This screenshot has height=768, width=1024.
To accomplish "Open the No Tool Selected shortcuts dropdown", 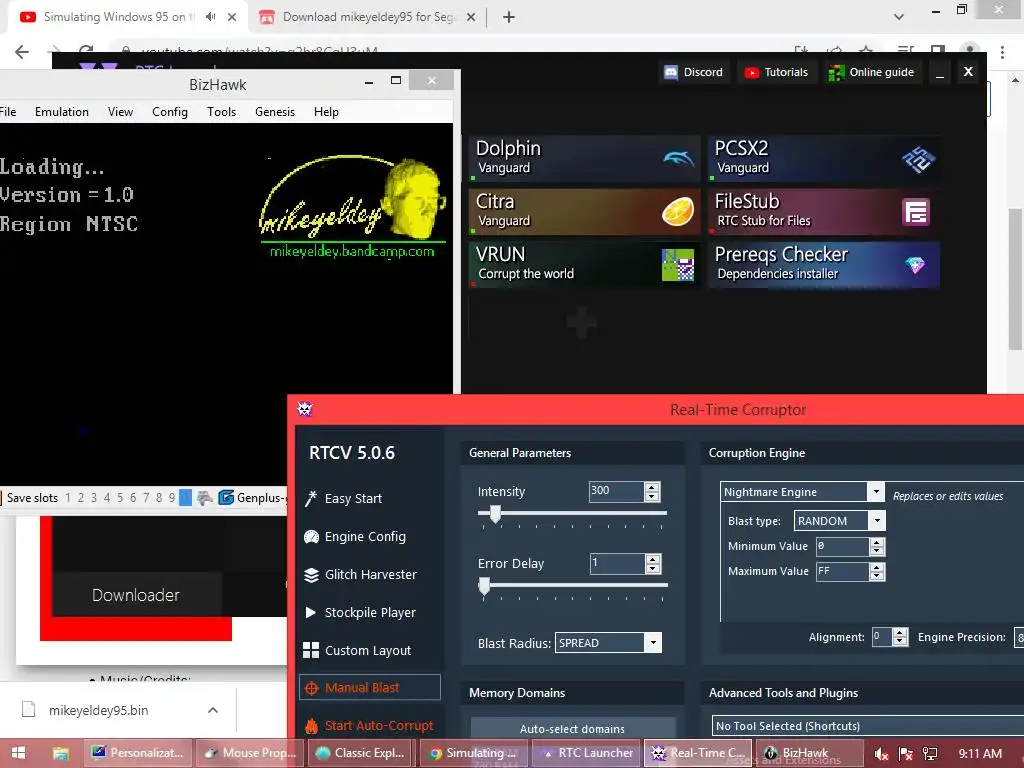I will (x=867, y=726).
